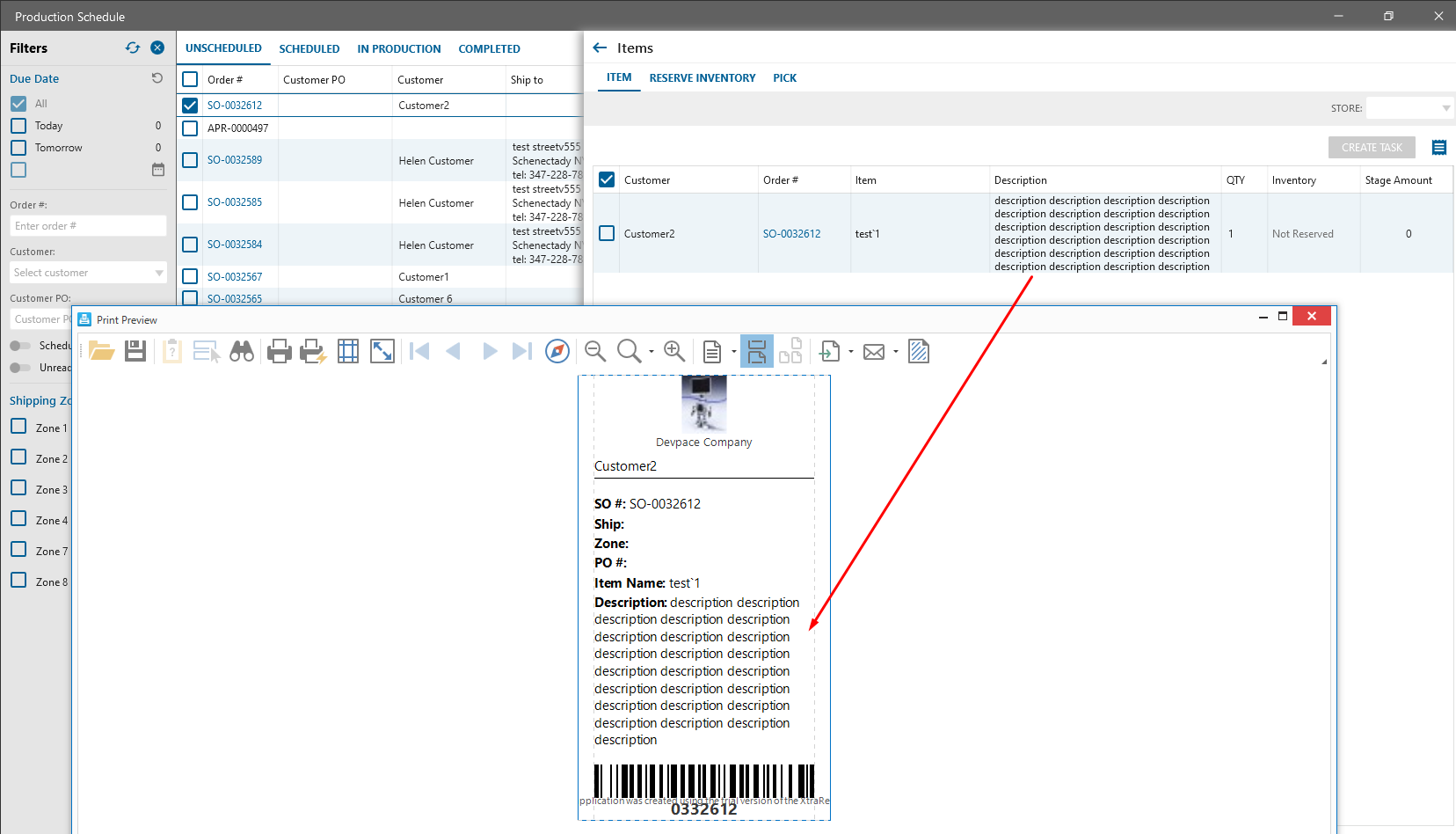Click the plain magnifier zoom icon
Viewport: 1456px width, 834px height.
click(x=629, y=352)
